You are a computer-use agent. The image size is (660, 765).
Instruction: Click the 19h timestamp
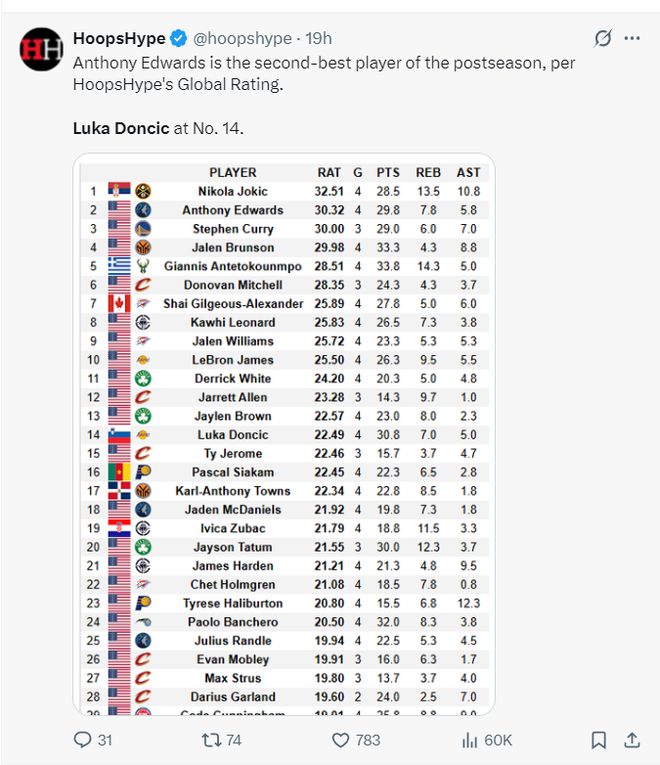pyautogui.click(x=319, y=39)
